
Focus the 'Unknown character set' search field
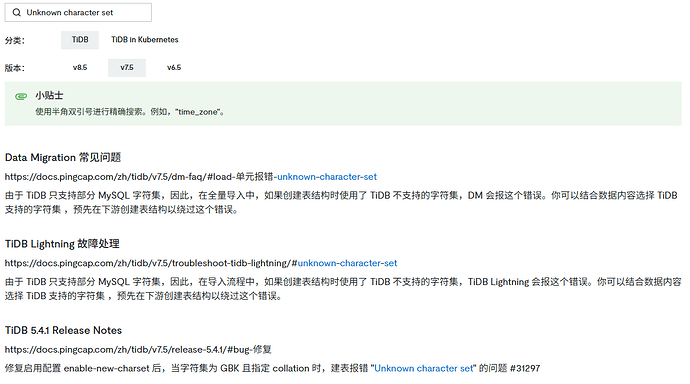point(78,12)
